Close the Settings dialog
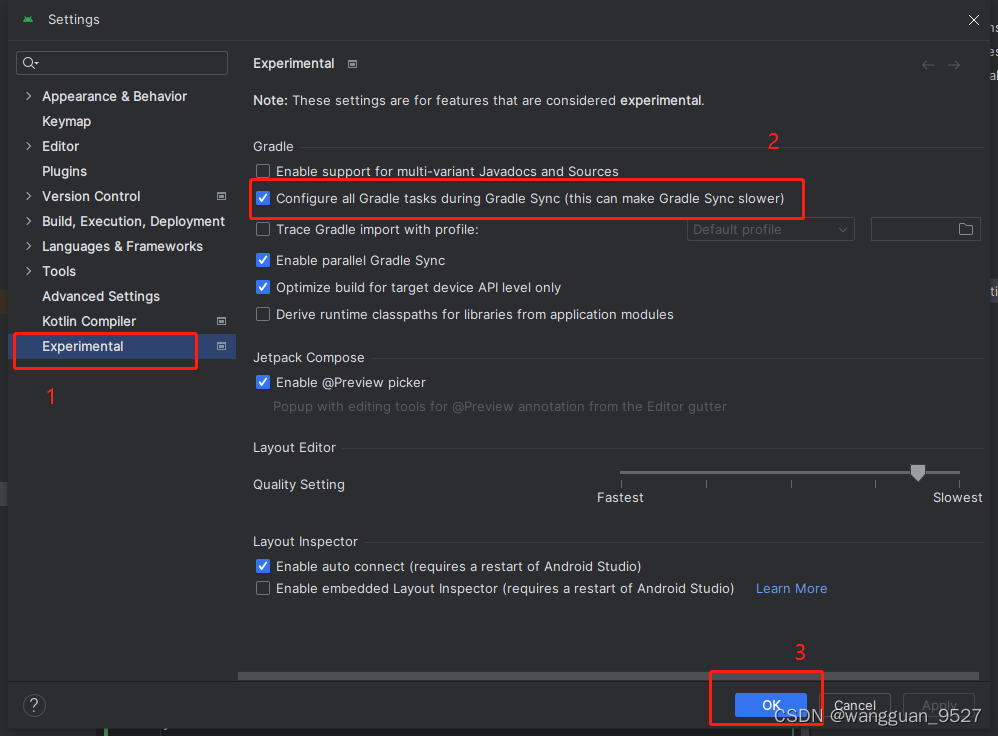This screenshot has width=998, height=736. coord(974,20)
